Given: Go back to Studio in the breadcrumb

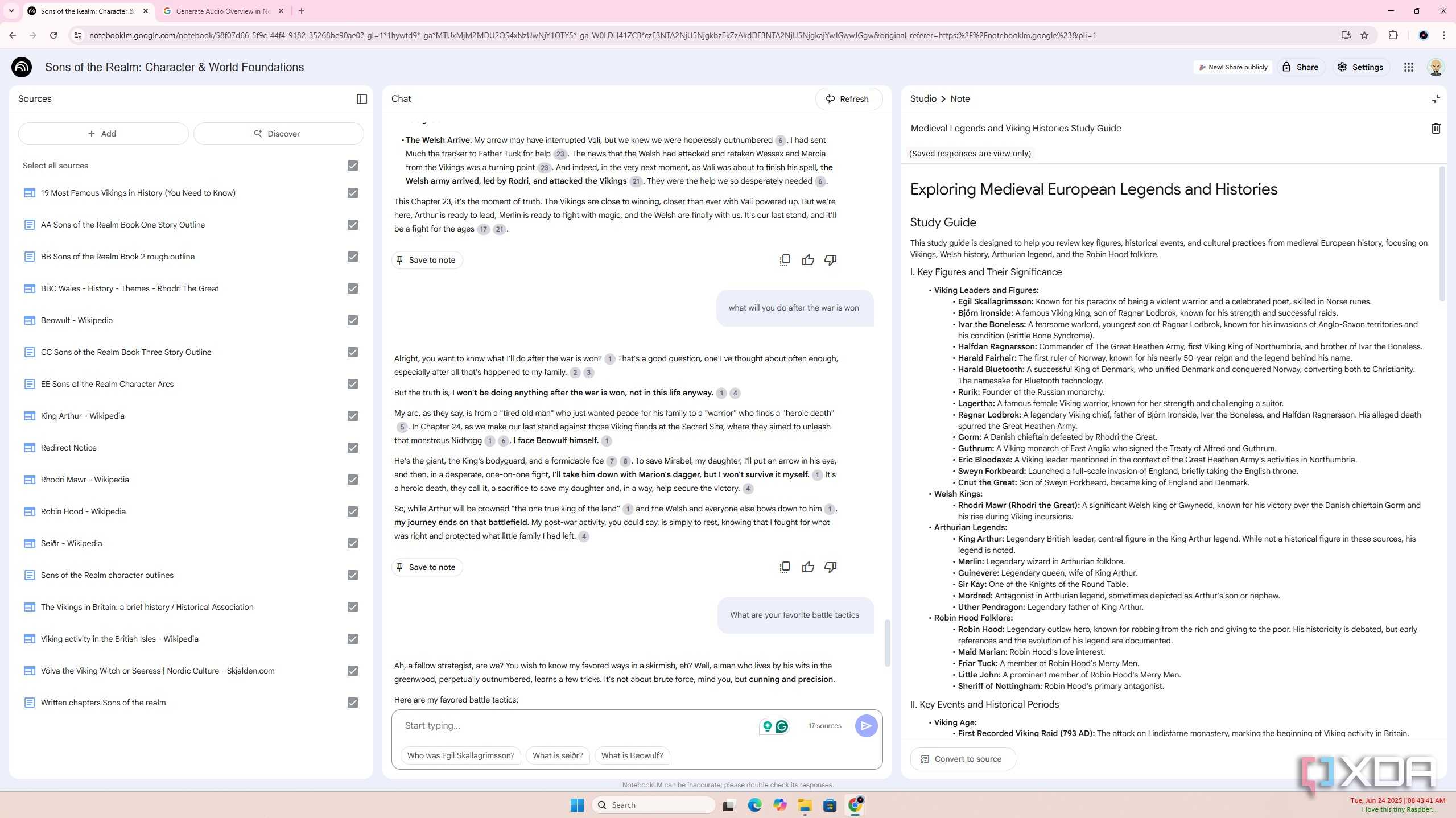Looking at the screenshot, I should coord(923,99).
